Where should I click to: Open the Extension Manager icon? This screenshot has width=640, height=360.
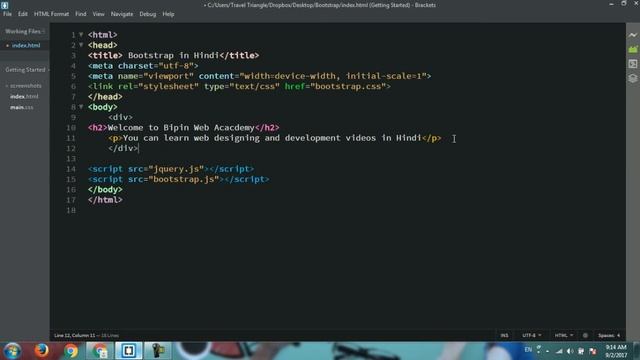[633, 49]
